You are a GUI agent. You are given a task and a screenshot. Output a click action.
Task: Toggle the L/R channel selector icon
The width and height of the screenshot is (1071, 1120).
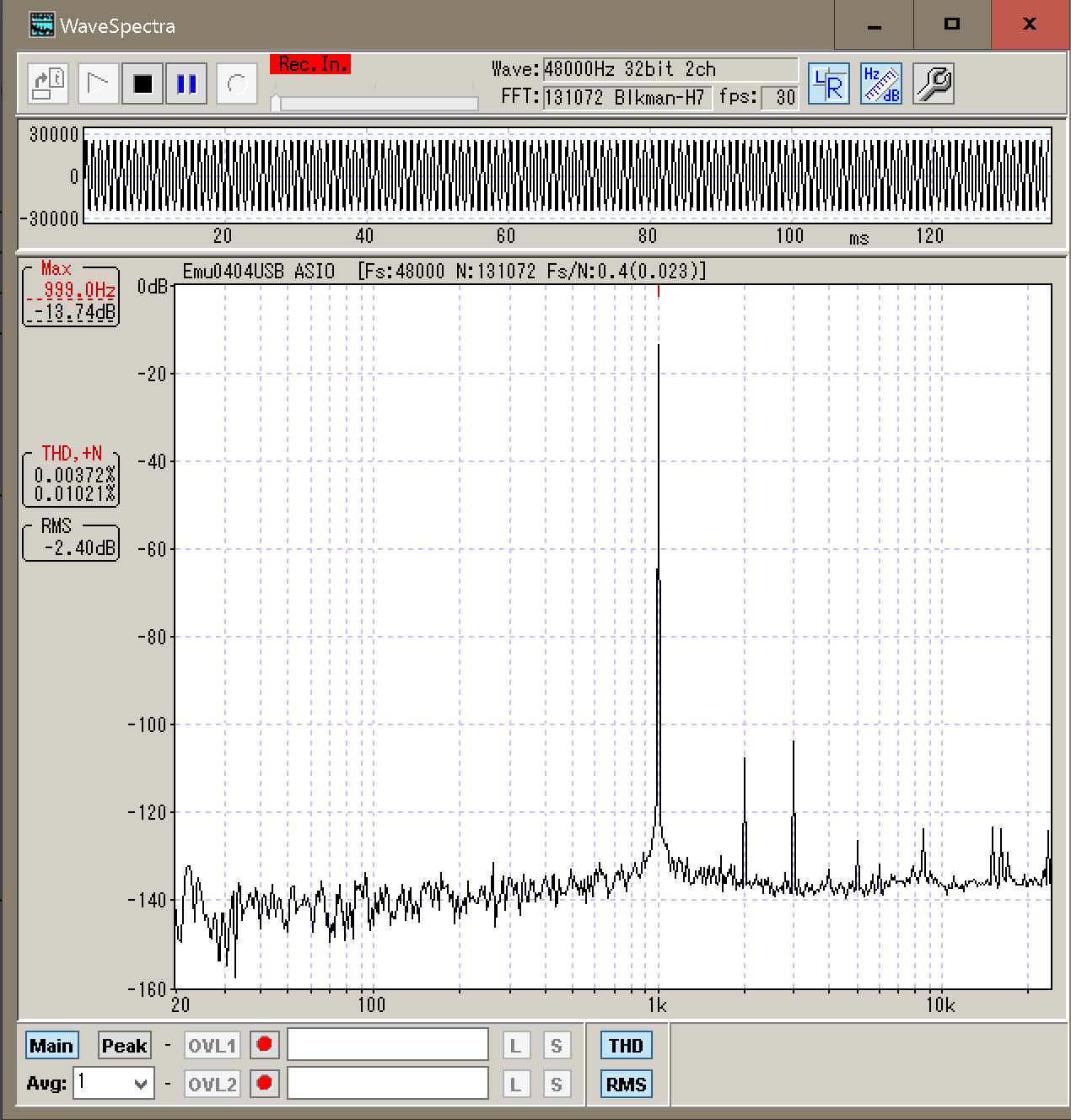828,83
